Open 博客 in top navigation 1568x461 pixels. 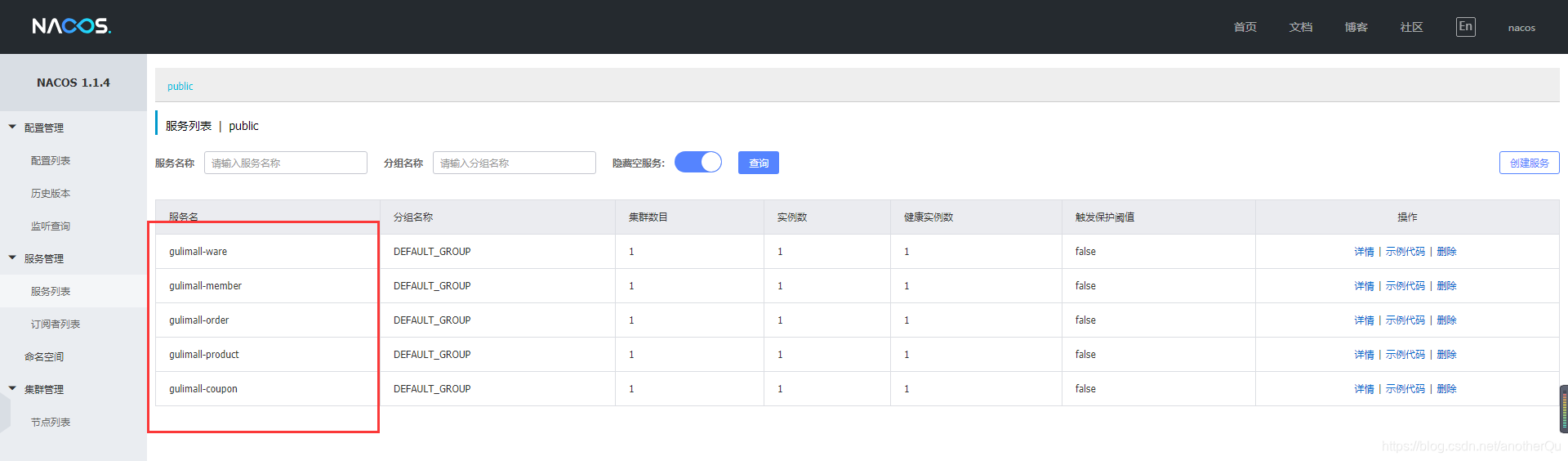tap(1356, 27)
